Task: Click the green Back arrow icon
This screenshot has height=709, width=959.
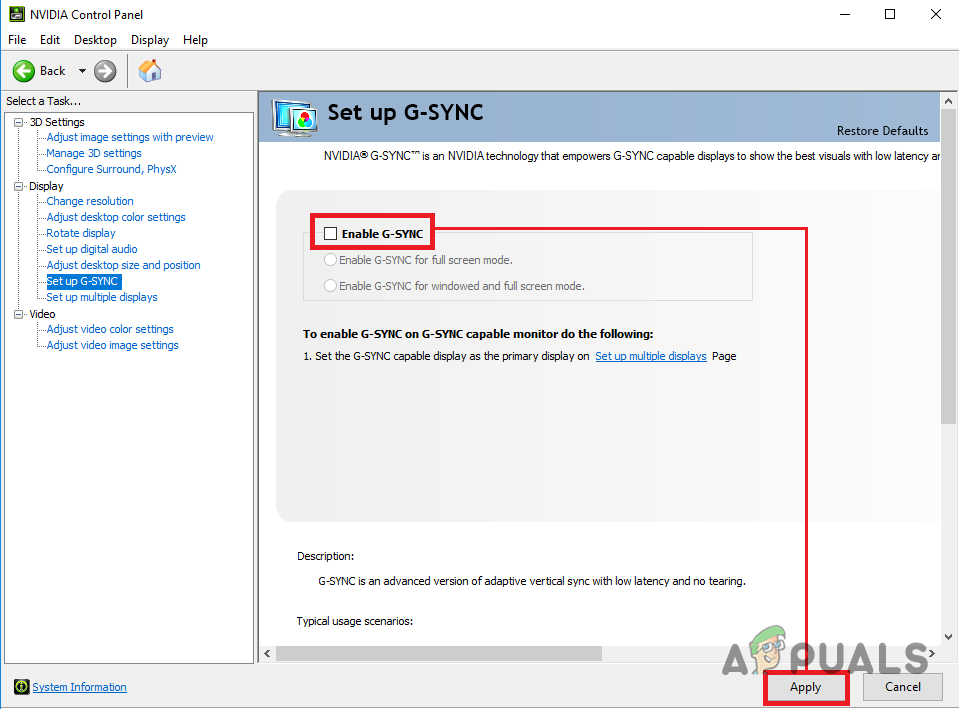Action: tap(24, 71)
